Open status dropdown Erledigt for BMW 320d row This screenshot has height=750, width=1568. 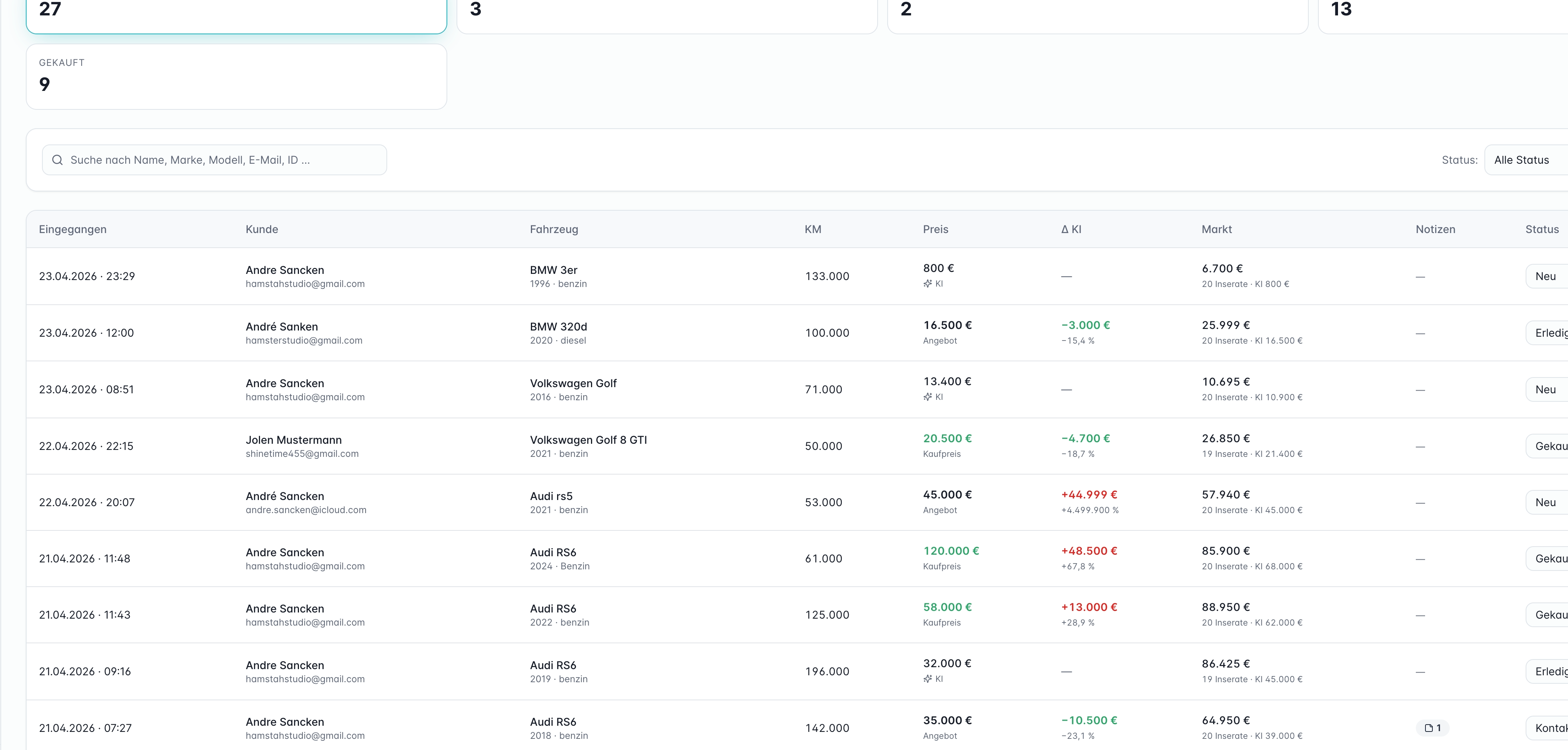(1547, 333)
